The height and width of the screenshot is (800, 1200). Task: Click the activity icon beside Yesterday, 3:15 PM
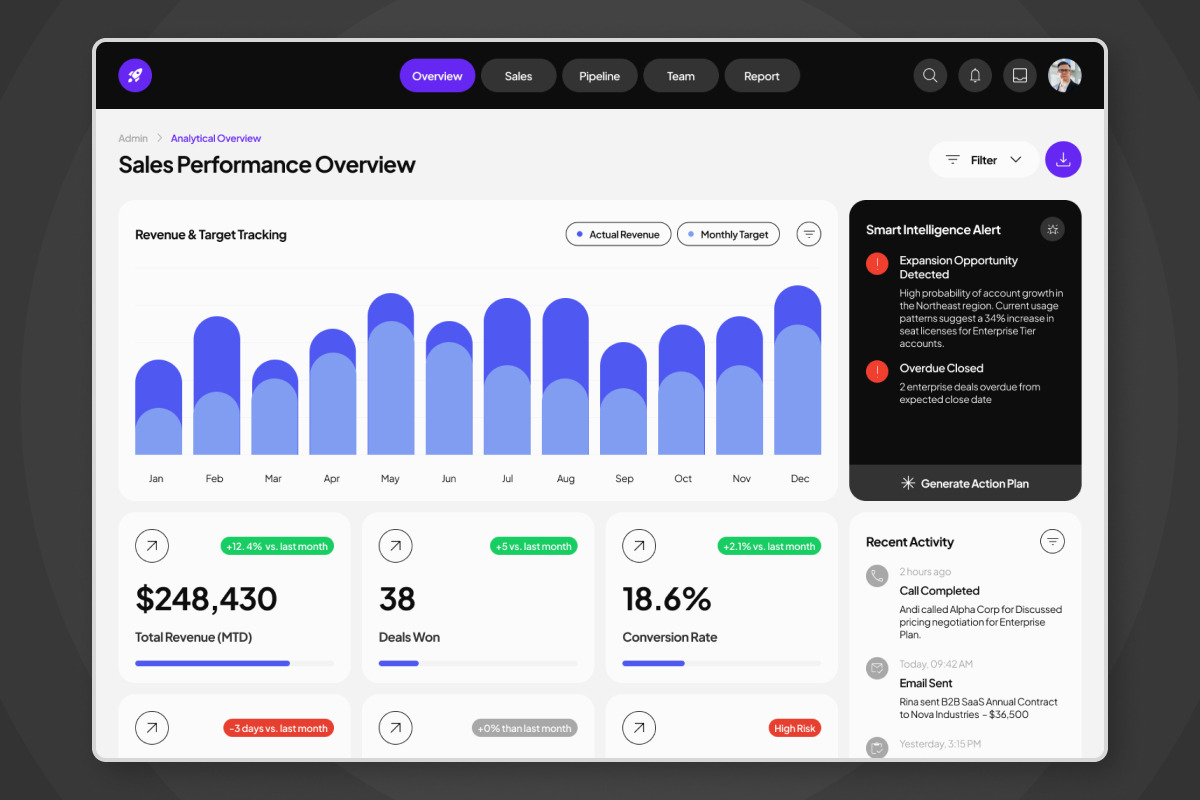tap(877, 747)
